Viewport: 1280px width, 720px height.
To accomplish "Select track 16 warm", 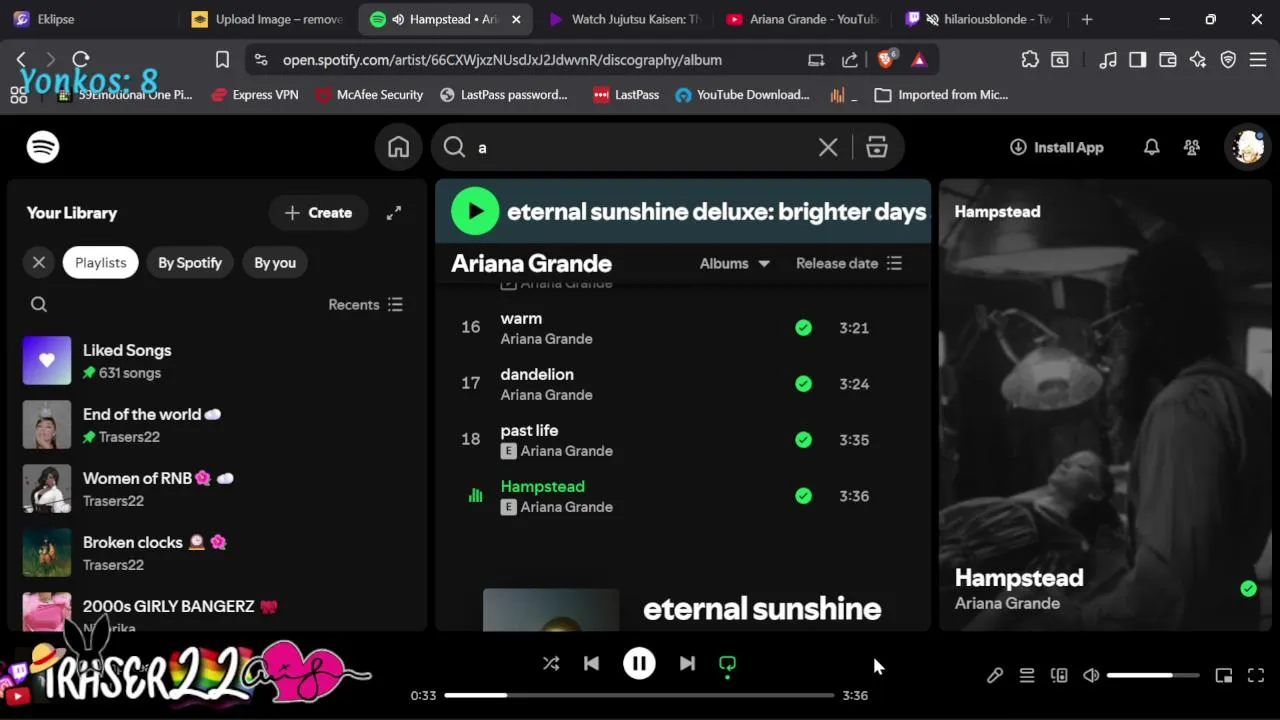I will (683, 328).
